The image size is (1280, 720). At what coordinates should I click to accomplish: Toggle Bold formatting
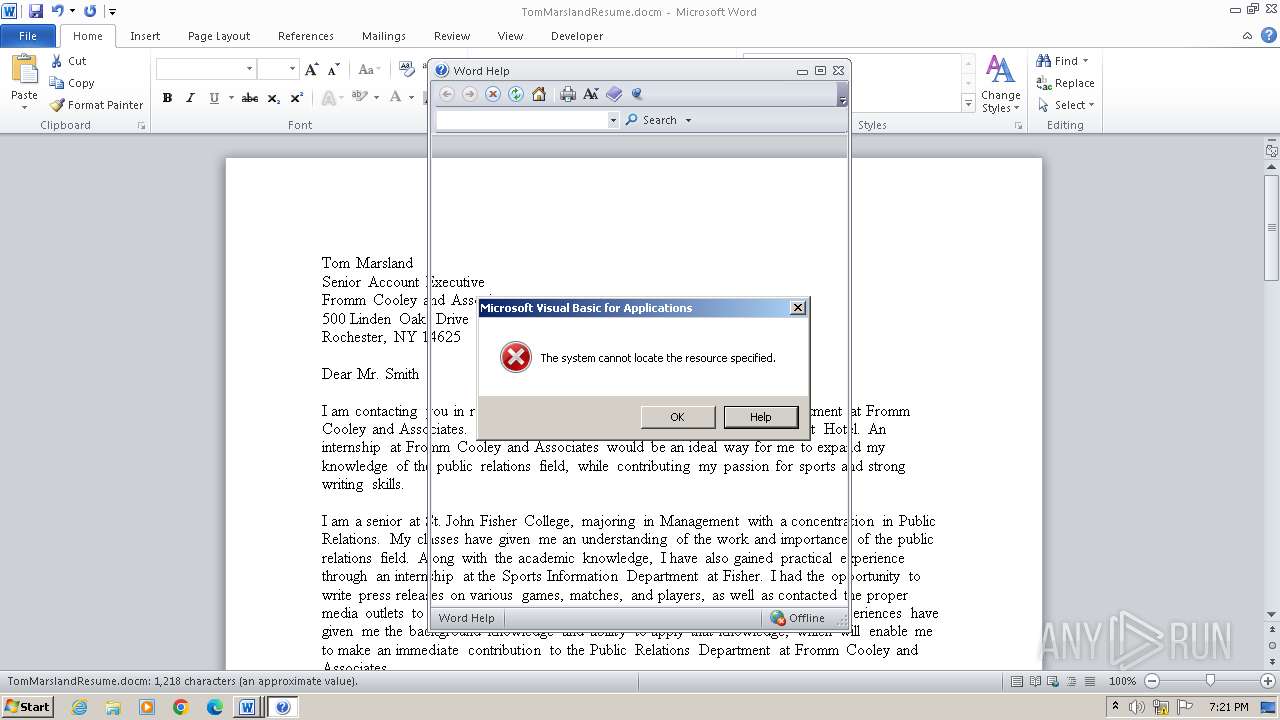point(167,98)
